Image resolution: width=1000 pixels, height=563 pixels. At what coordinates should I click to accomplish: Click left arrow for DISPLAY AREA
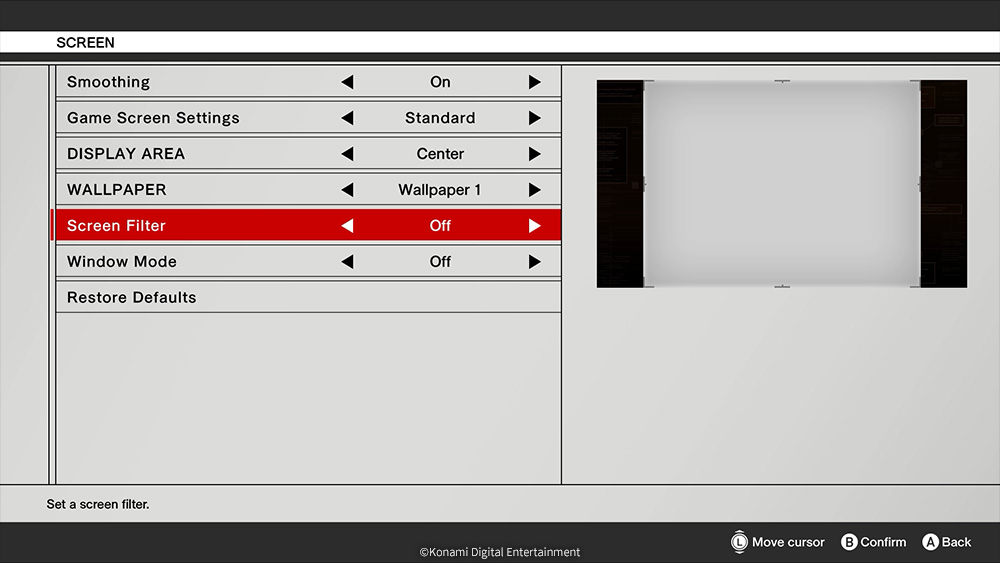tap(347, 154)
